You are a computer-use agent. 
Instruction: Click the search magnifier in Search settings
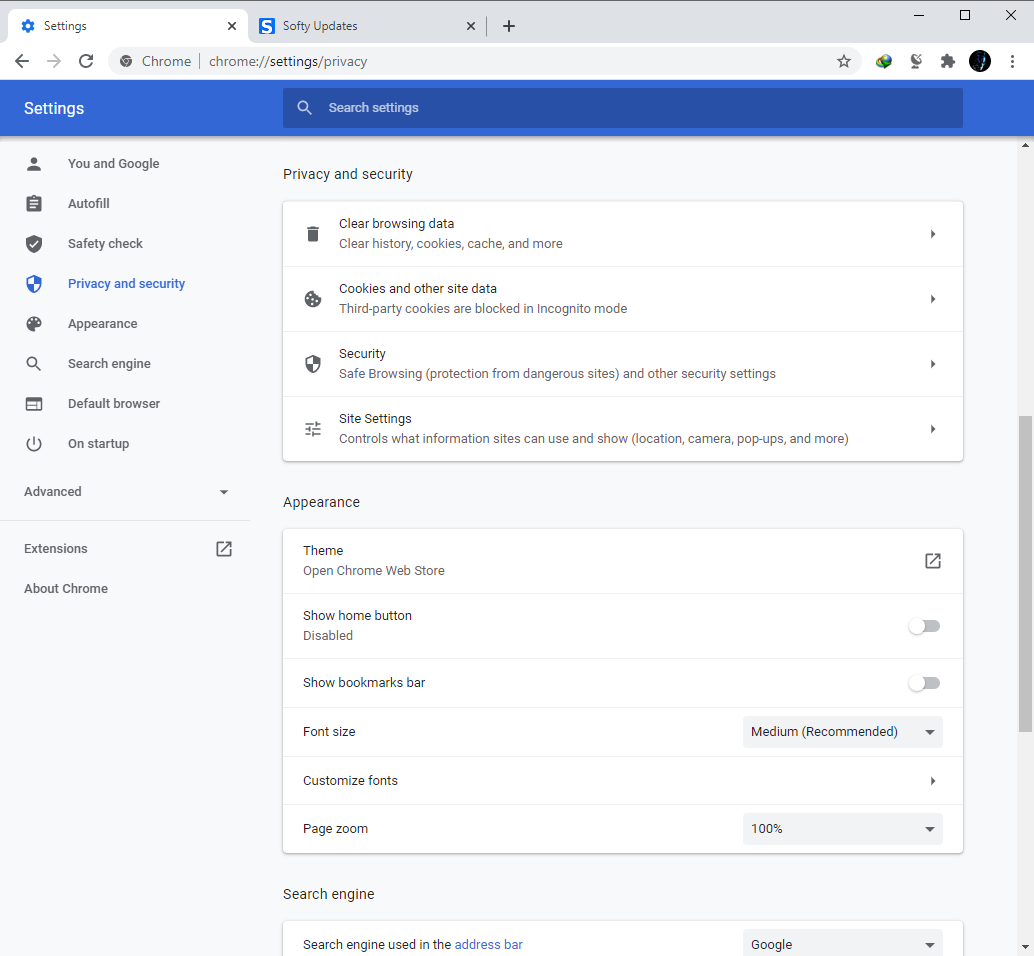pyautogui.click(x=304, y=107)
